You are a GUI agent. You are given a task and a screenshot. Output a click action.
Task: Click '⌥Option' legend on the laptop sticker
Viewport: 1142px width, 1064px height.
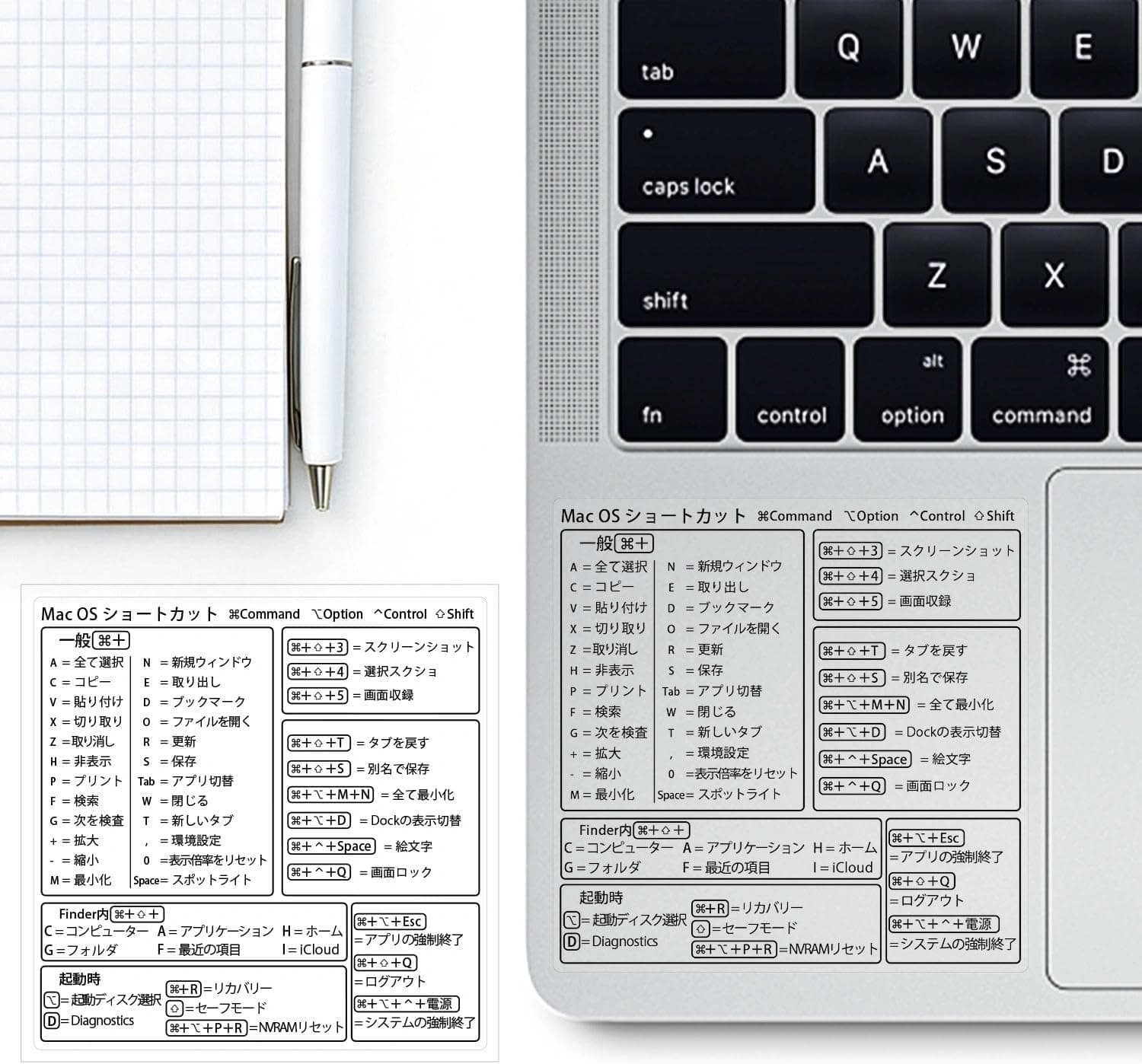[x=871, y=516]
